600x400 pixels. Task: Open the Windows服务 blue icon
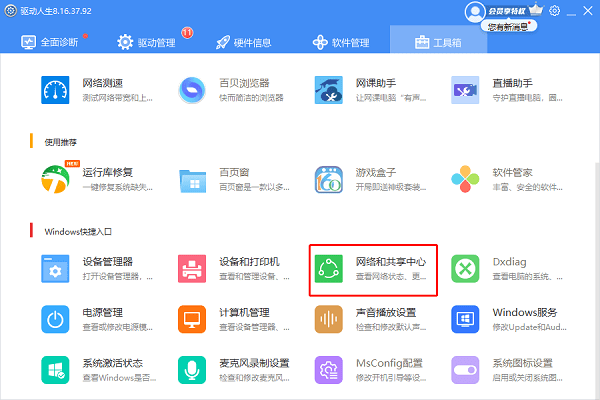tap(465, 319)
